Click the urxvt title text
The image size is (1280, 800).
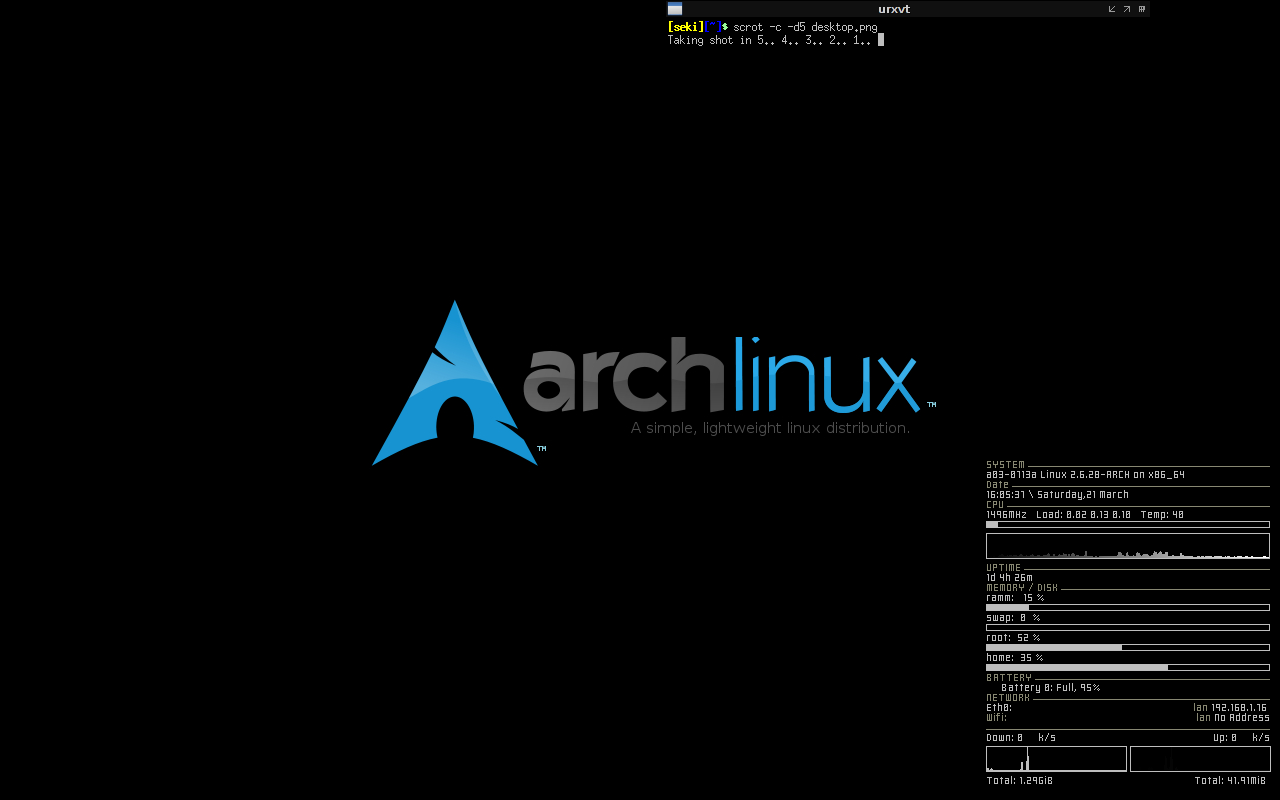(894, 9)
